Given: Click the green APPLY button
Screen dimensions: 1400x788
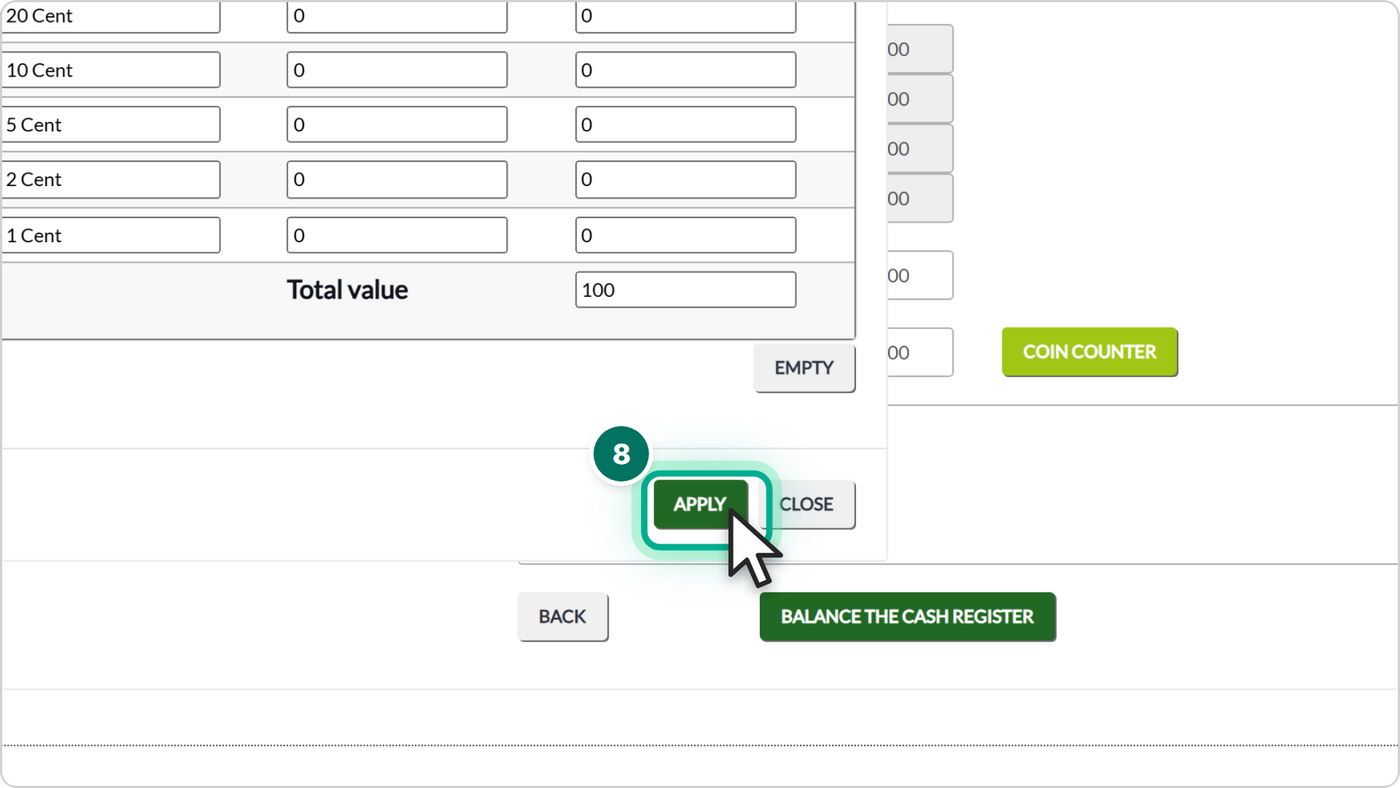Looking at the screenshot, I should pyautogui.click(x=700, y=504).
